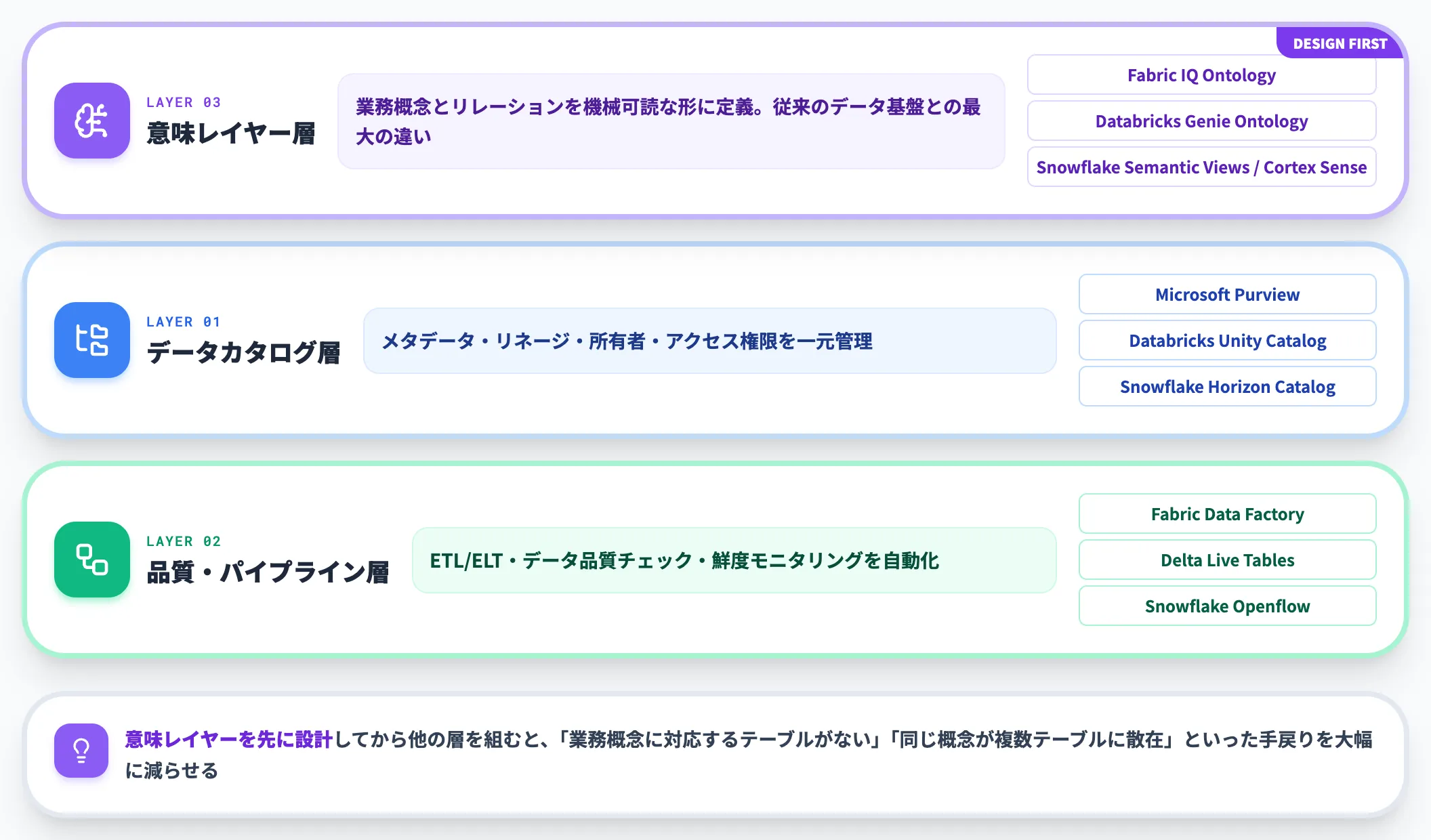Select Delta Live Tables
This screenshot has height=840, width=1431.
1227,560
